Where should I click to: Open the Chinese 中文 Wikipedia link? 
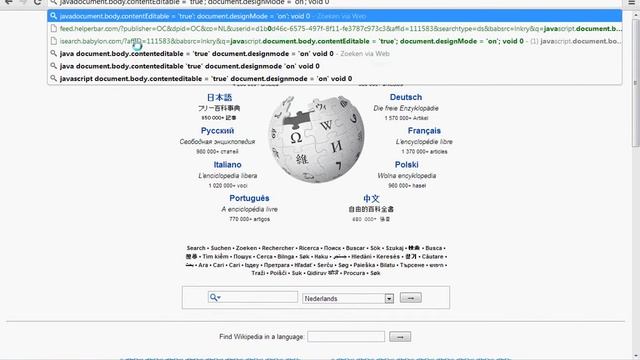click(x=371, y=198)
